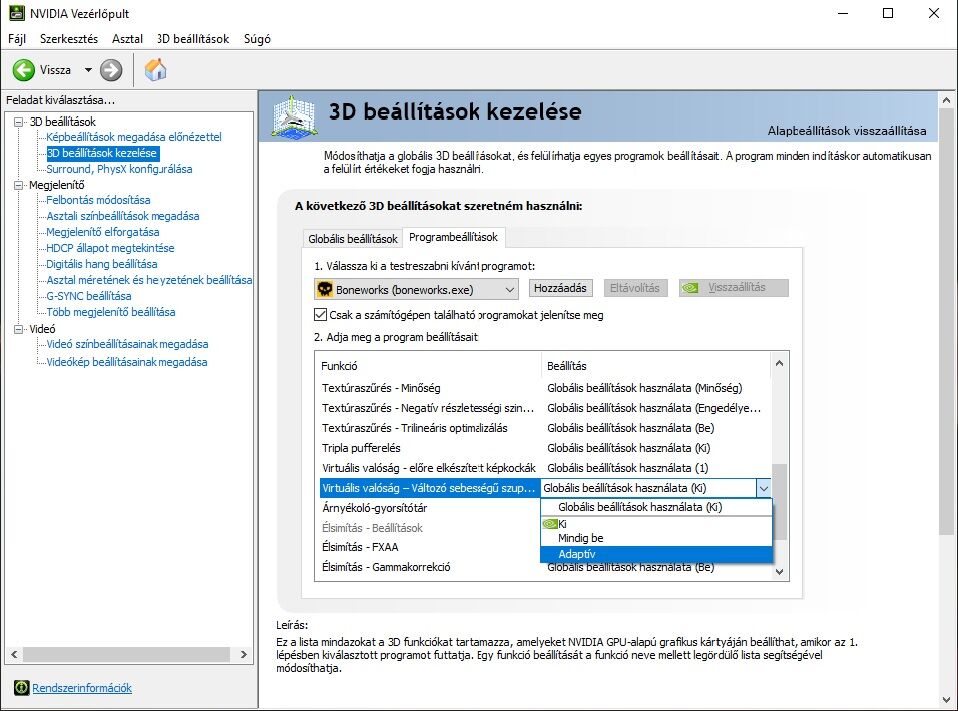Screen dimensions: 958x711
Task: Click settings list scroll up arrow
Action: pyautogui.click(x=779, y=363)
